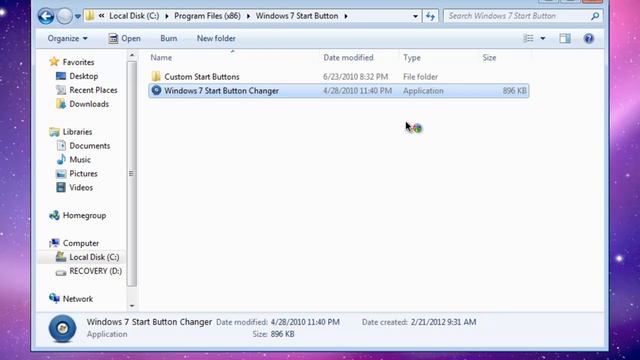Open the view options dropdown arrow
This screenshot has width=640, height=360.
tap(543, 38)
